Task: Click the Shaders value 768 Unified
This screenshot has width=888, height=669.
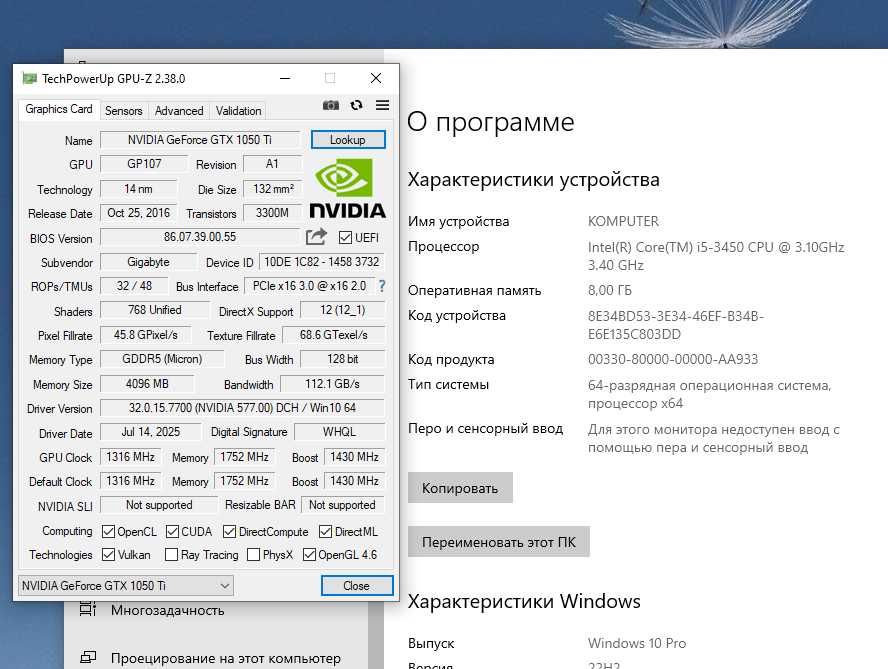Action: coord(155,310)
